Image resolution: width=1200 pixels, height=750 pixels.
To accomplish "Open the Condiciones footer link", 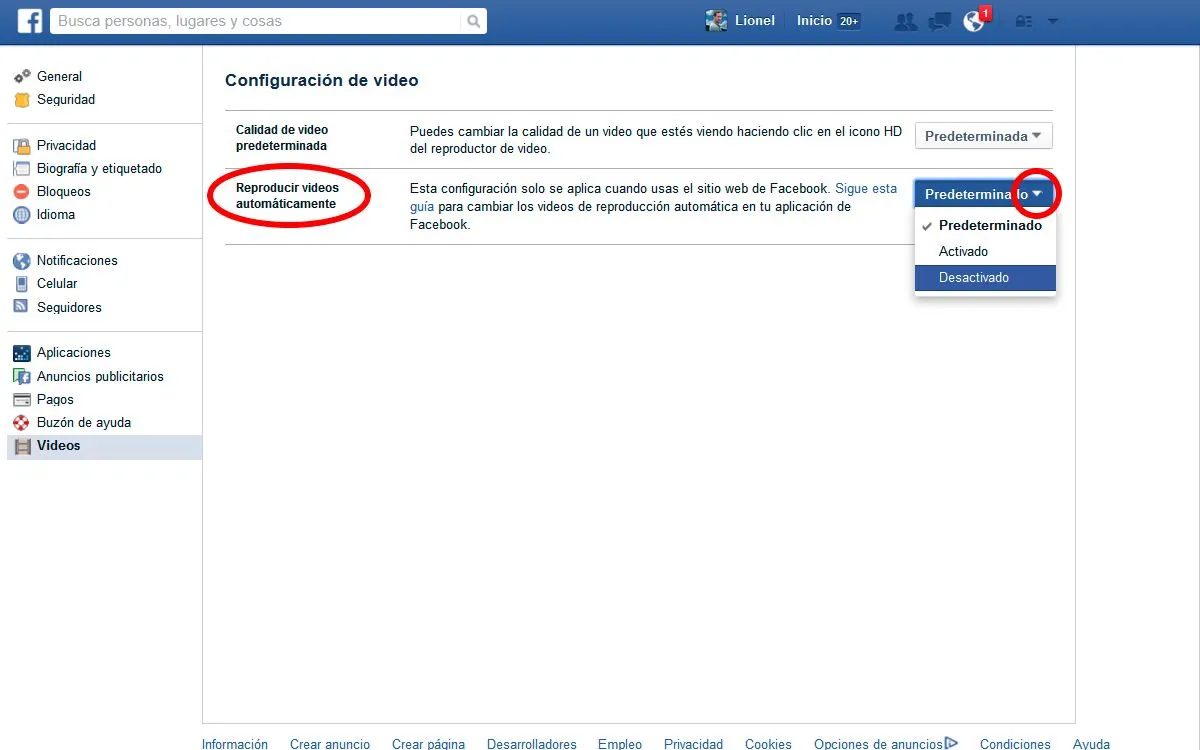I will pos(1015,744).
